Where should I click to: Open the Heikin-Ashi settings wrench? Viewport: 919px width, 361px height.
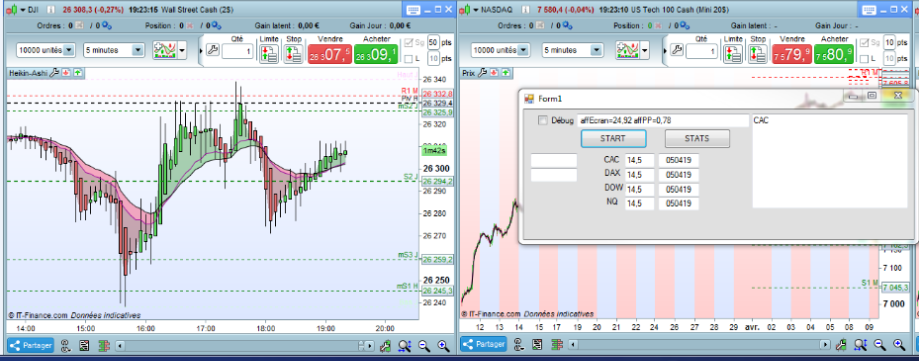click(x=54, y=73)
